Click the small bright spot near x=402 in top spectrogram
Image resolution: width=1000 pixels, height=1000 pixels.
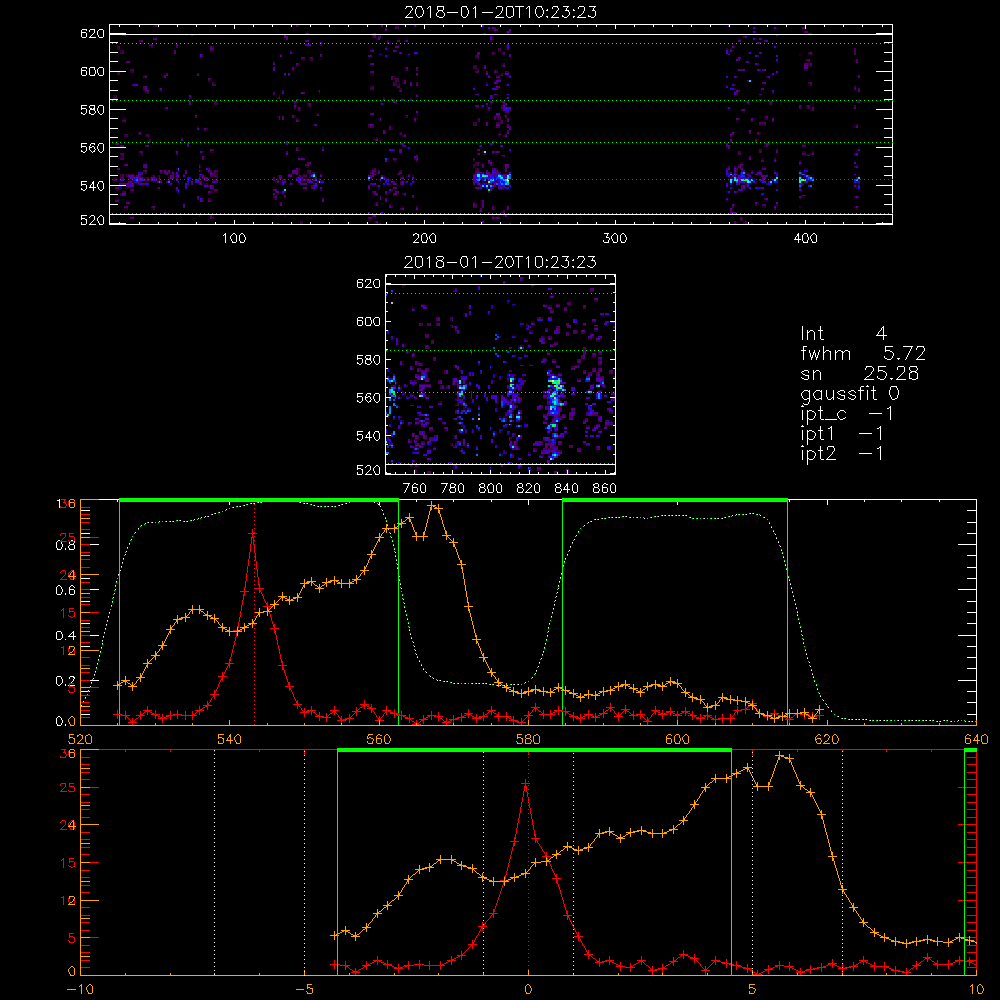pos(806,179)
